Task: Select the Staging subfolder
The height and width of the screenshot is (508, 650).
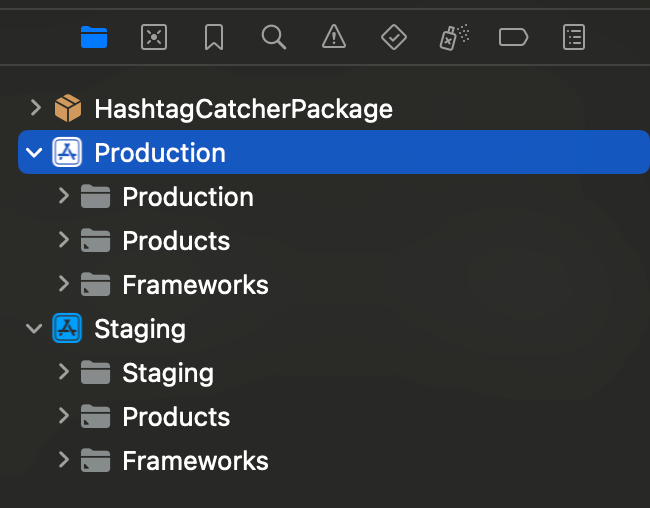Action: 168,373
